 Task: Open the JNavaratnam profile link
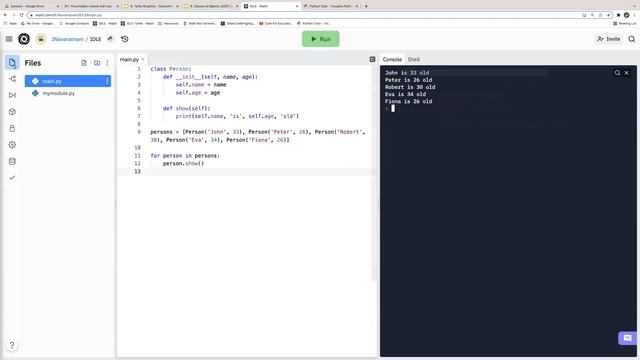click(x=67, y=39)
